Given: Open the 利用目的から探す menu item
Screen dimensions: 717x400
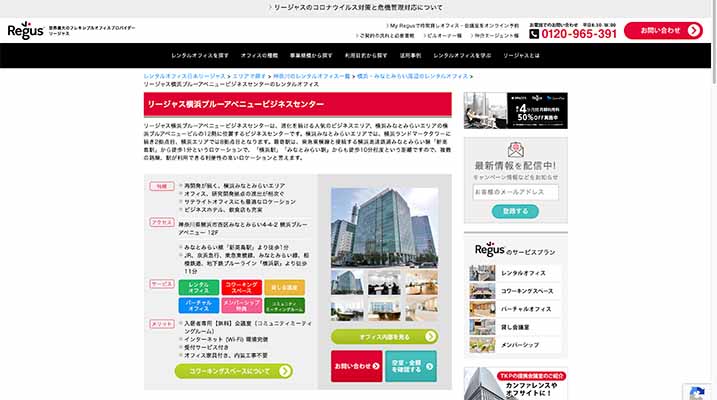Looking at the screenshot, I should [x=366, y=55].
